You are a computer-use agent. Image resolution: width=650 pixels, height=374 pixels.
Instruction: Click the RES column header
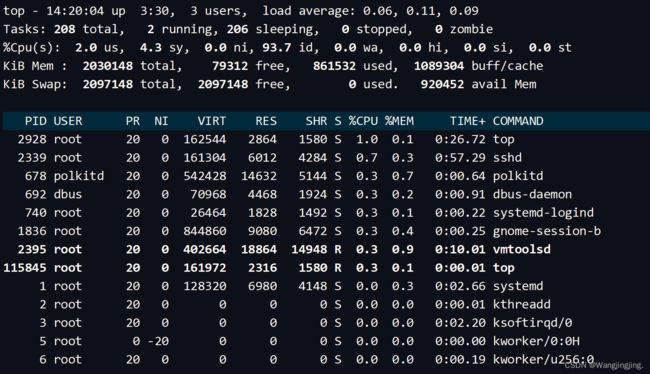[266, 121]
